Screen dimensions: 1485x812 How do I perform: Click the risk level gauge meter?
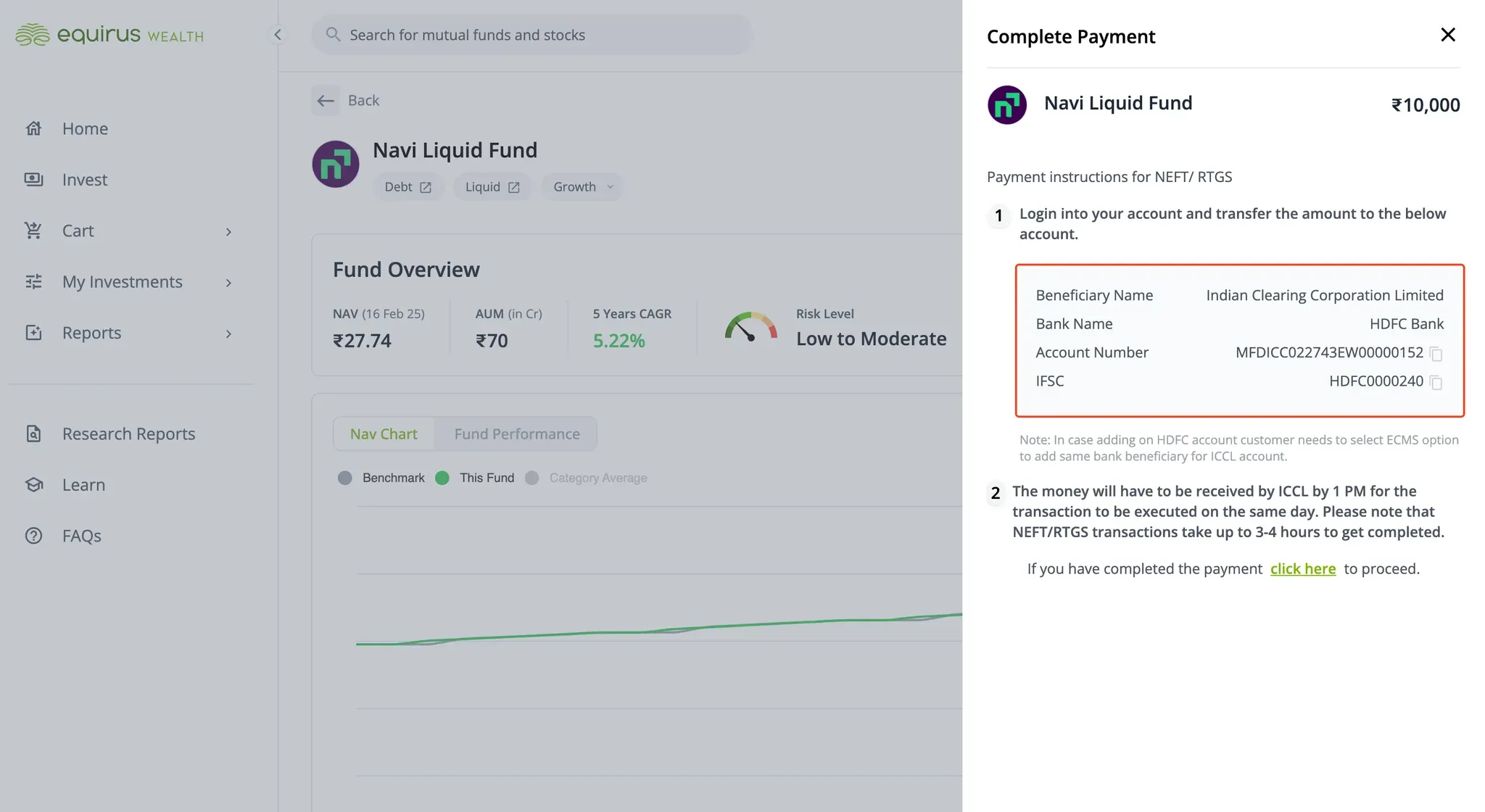click(751, 326)
